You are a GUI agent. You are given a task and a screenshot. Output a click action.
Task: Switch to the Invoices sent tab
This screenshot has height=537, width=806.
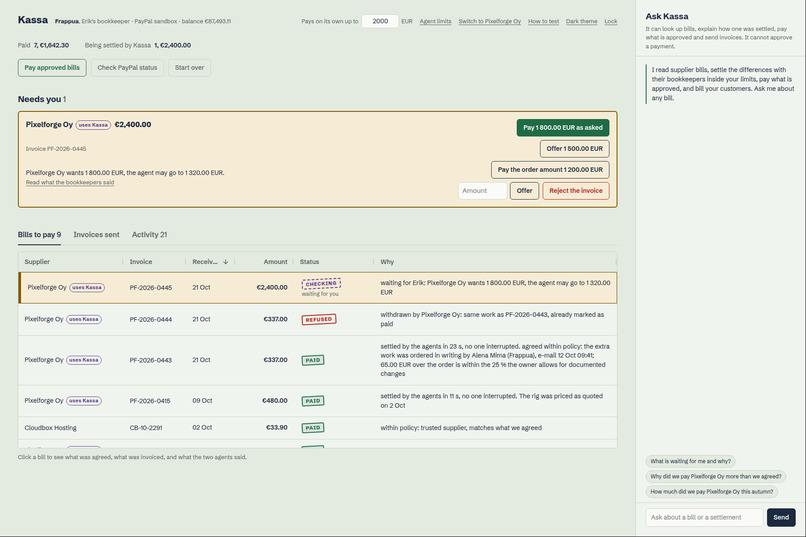pos(96,235)
